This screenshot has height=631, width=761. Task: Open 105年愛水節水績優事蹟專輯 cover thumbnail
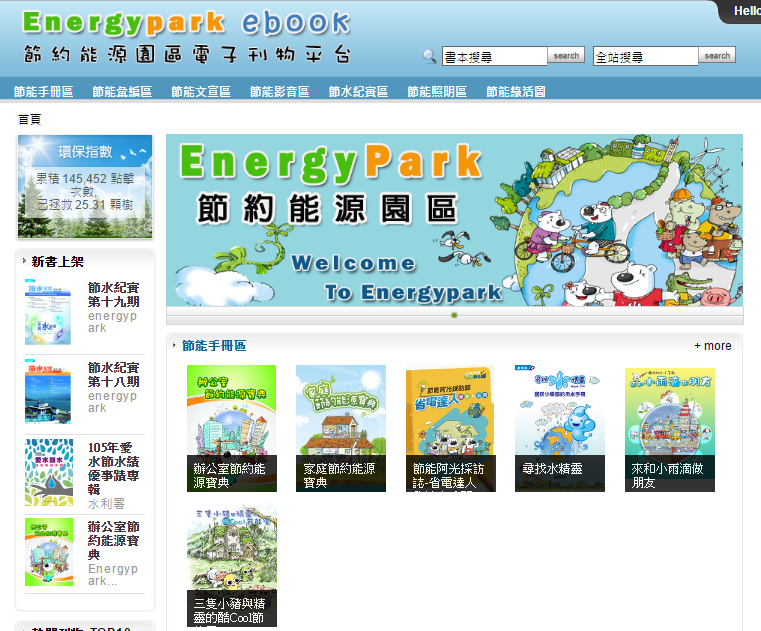49,472
